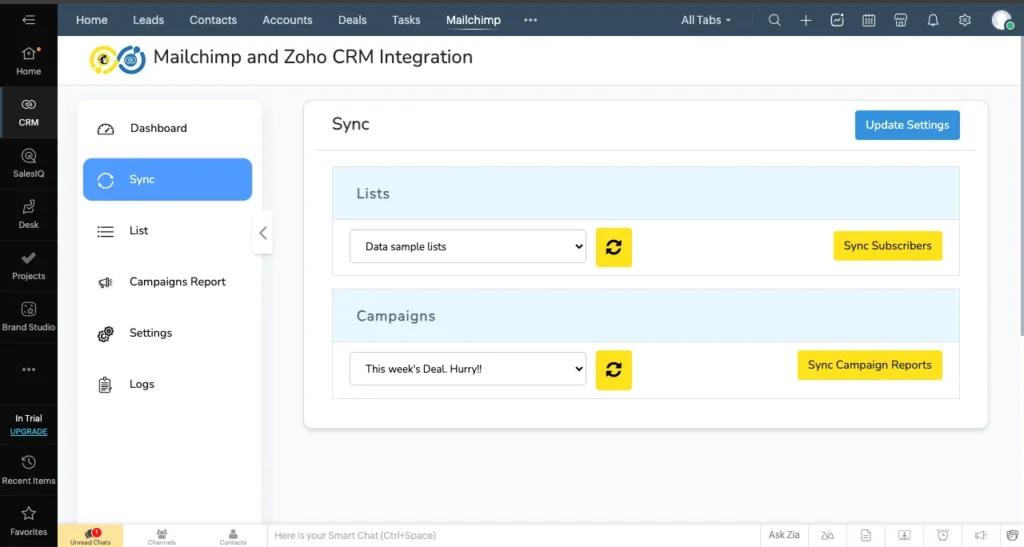This screenshot has width=1024, height=547.
Task: Collapse the integration side menu chevron
Action: pos(263,232)
